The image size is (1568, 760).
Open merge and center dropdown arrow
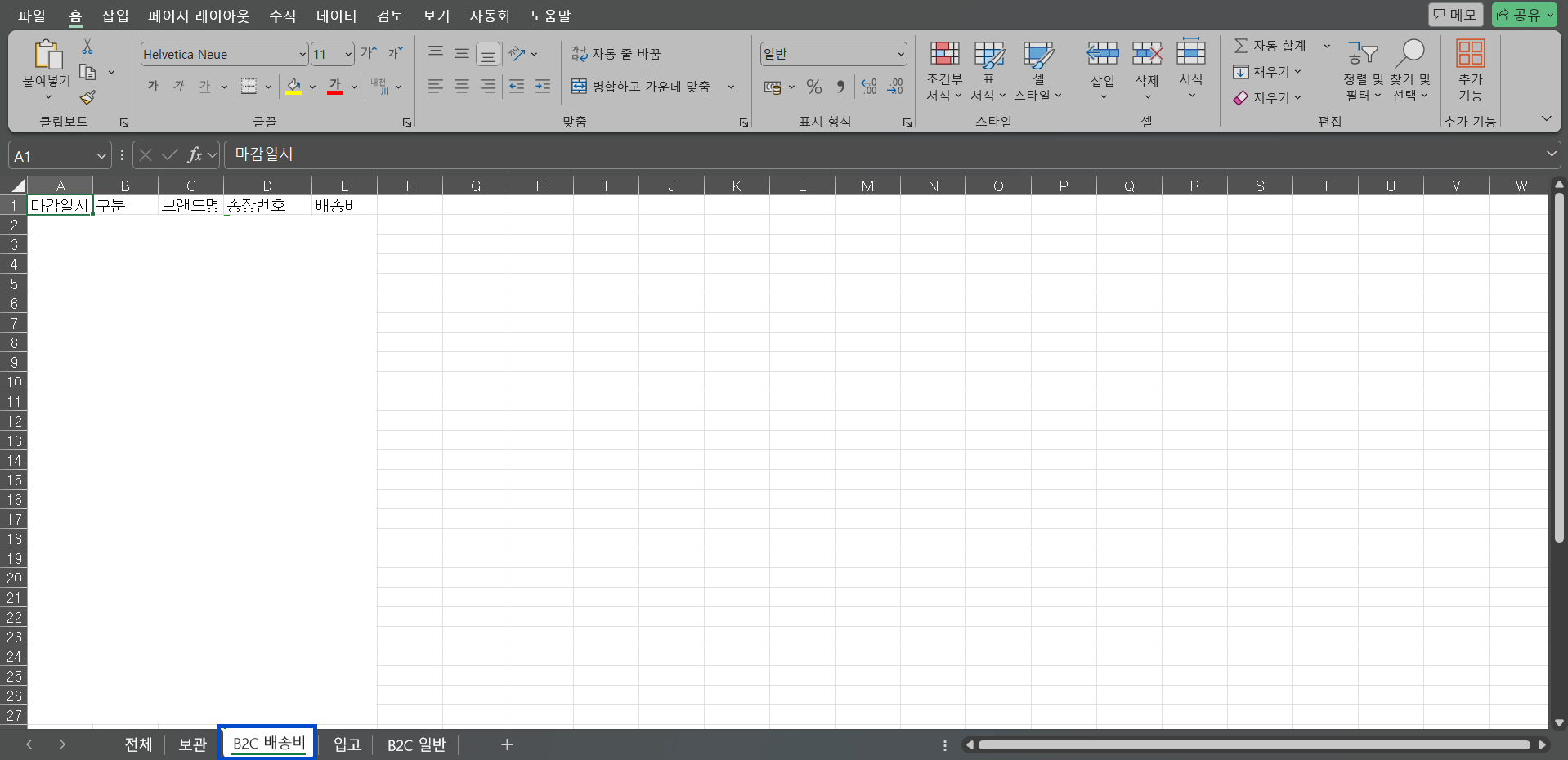(x=731, y=87)
